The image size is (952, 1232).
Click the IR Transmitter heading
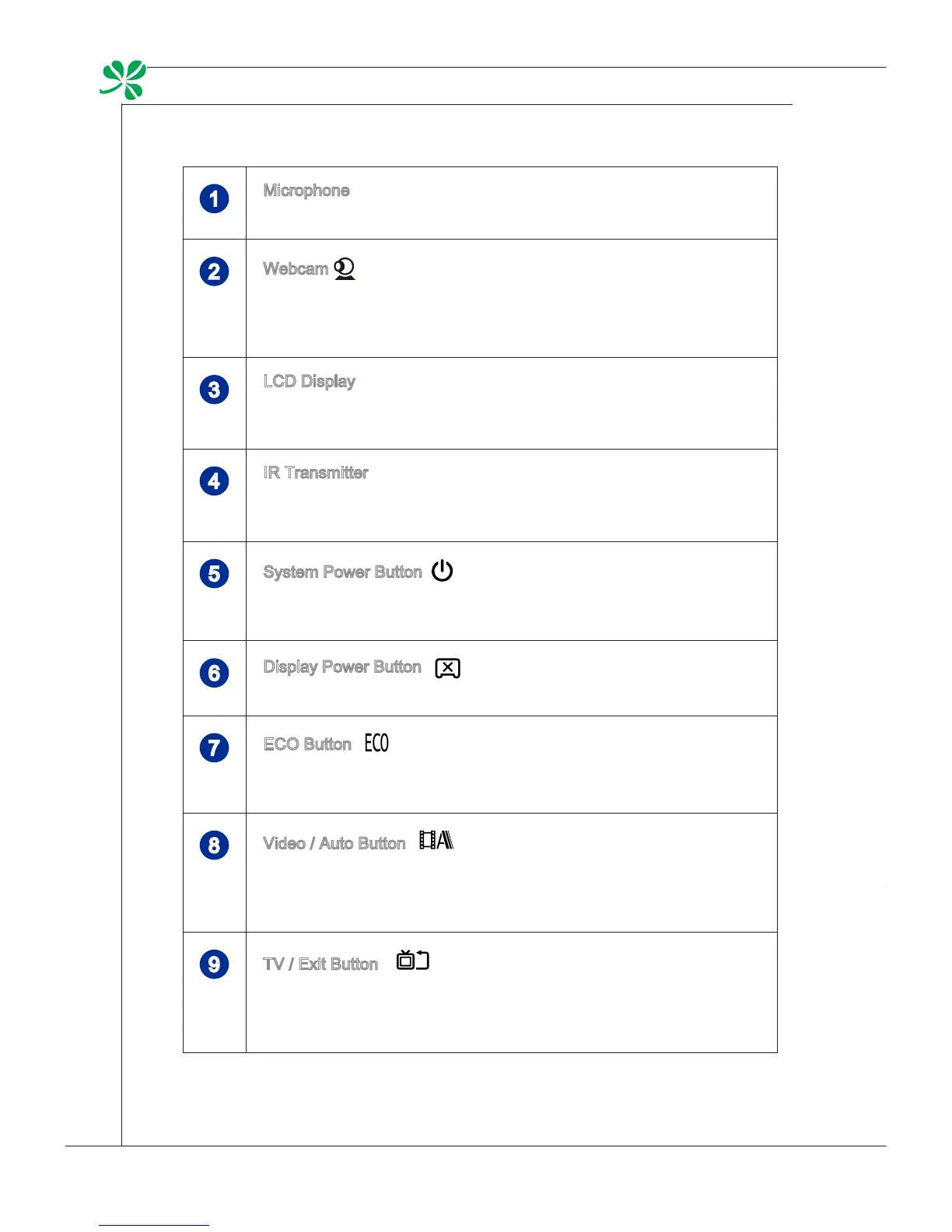click(x=316, y=473)
